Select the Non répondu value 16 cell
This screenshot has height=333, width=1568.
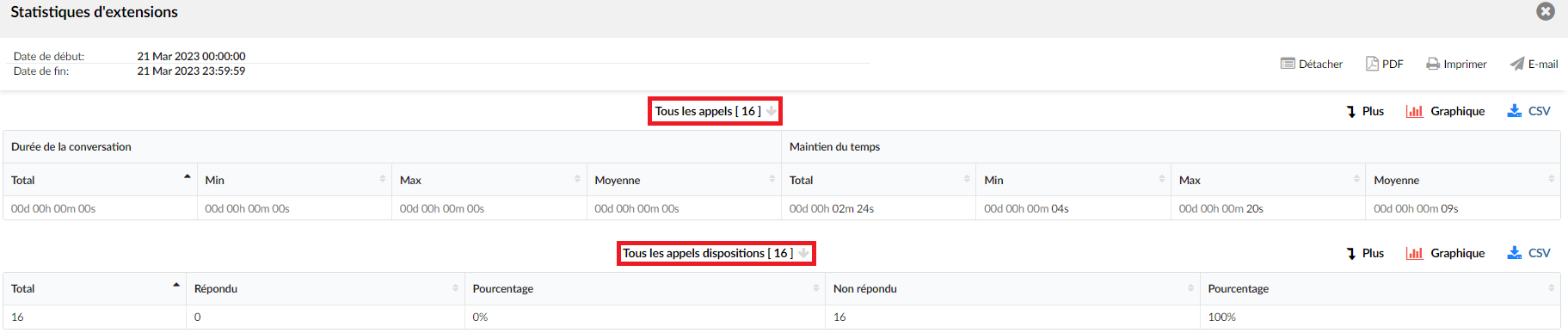(x=1012, y=318)
